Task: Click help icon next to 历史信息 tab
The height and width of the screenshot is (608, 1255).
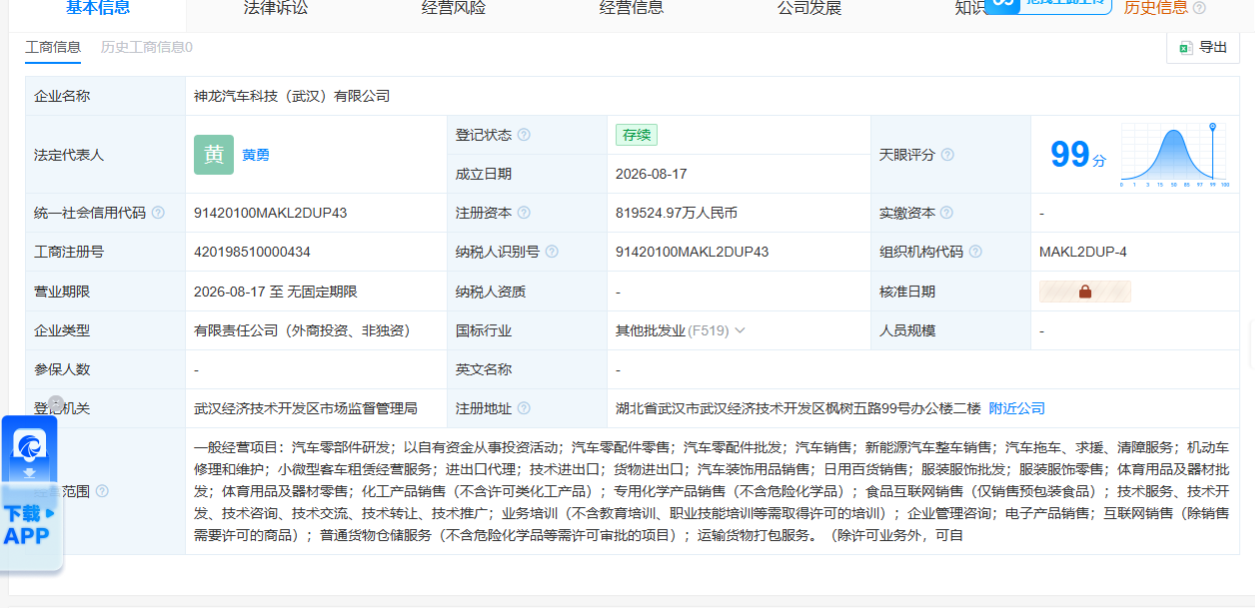Action: (1199, 8)
